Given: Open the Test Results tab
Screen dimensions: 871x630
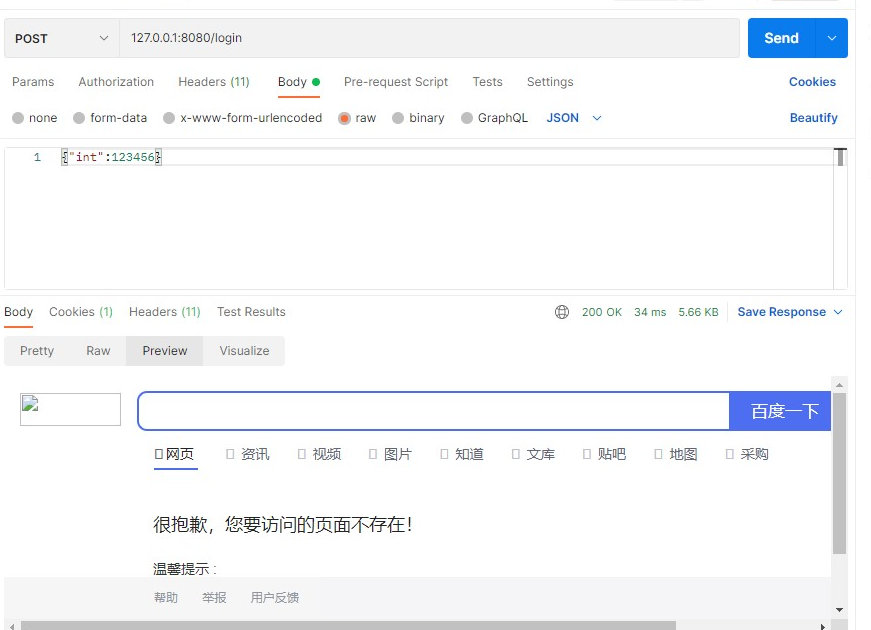Looking at the screenshot, I should [x=251, y=312].
